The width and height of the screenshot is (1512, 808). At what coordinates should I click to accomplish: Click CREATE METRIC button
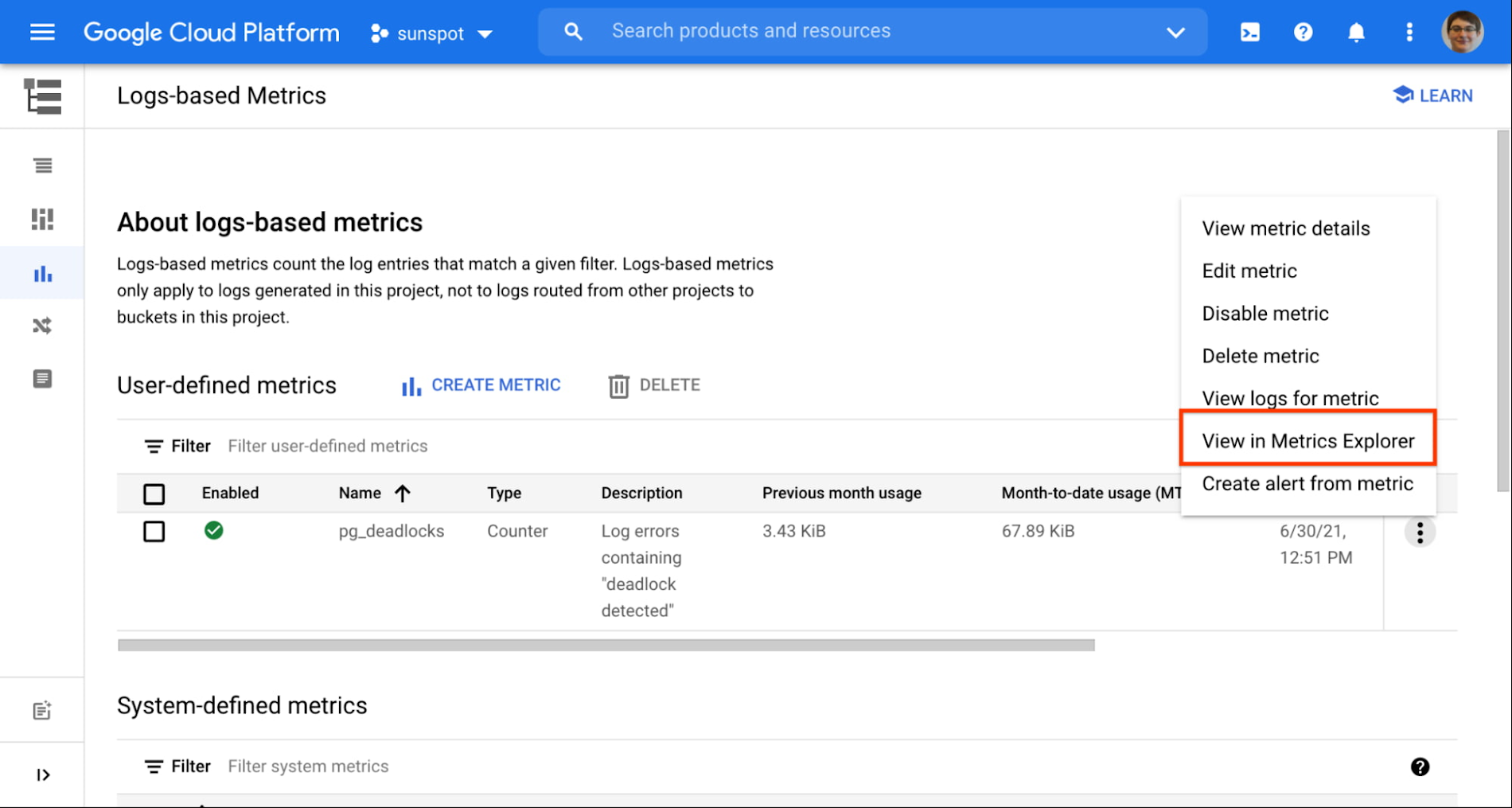(x=481, y=386)
